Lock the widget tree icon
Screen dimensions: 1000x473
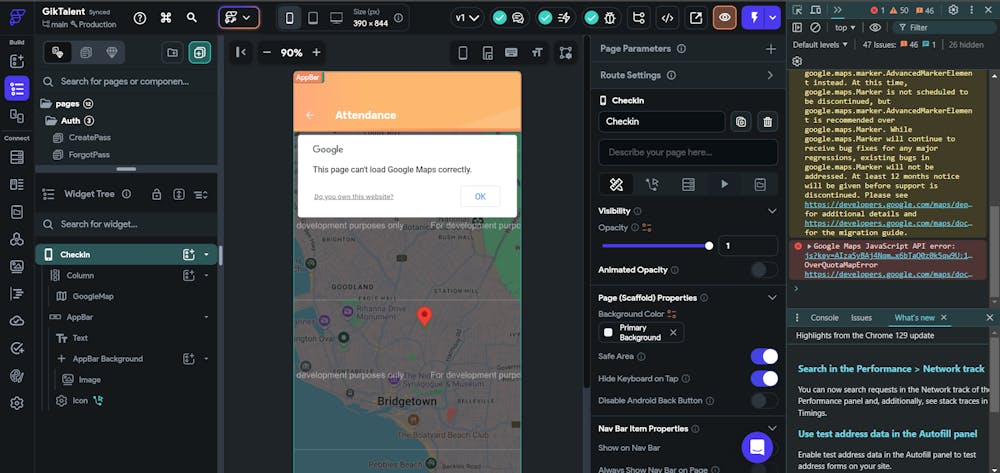coord(156,194)
